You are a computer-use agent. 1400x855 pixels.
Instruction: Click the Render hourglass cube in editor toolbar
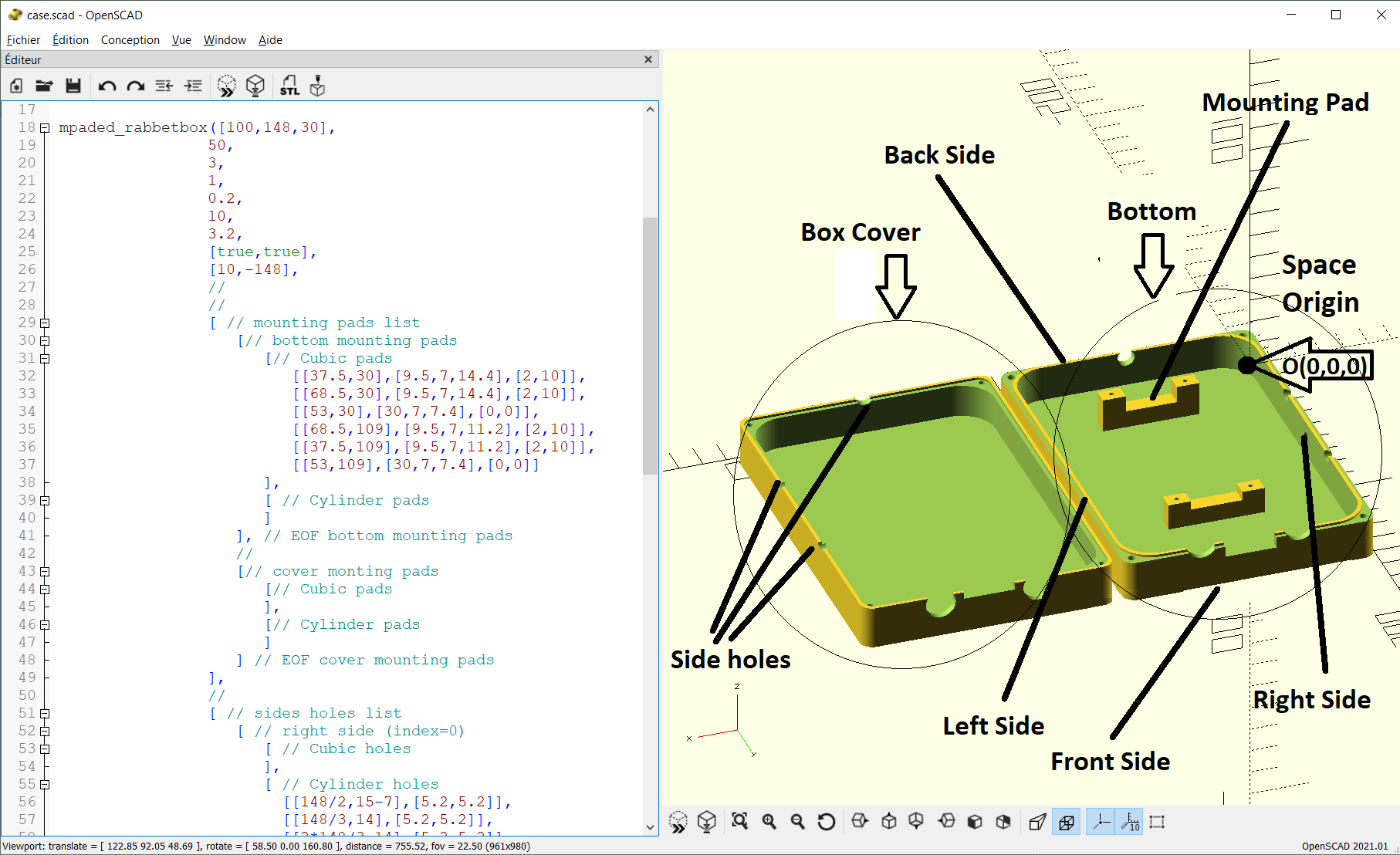(255, 86)
